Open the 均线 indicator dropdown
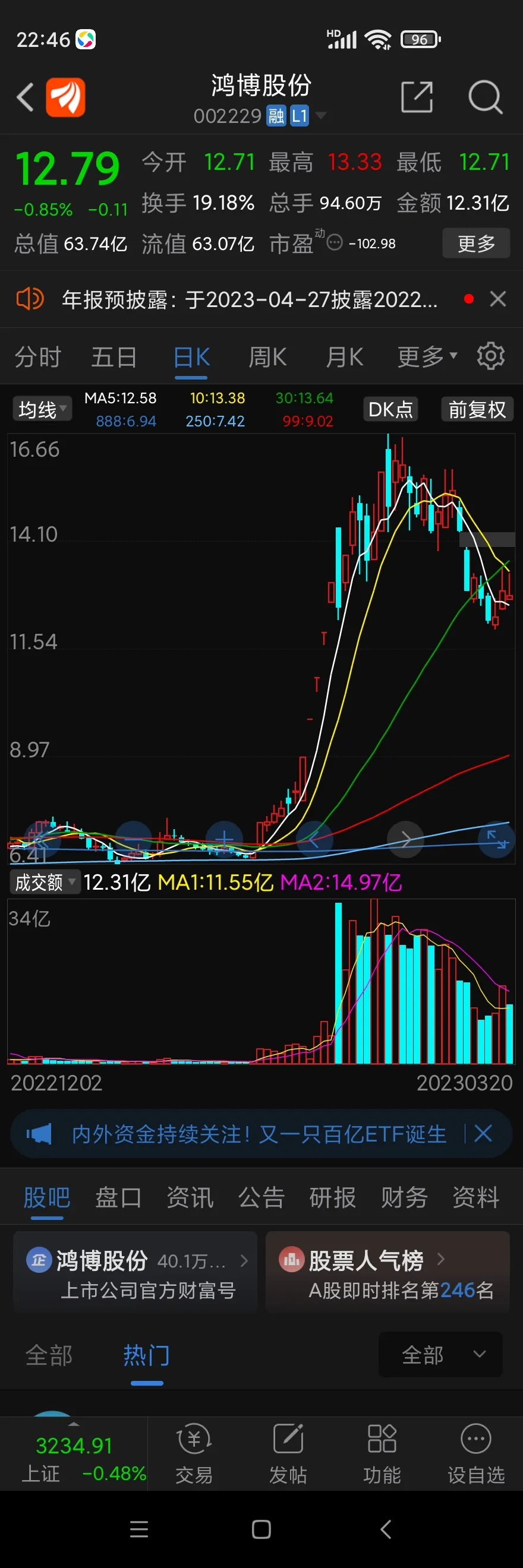Image resolution: width=523 pixels, height=1568 pixels. coord(42,410)
